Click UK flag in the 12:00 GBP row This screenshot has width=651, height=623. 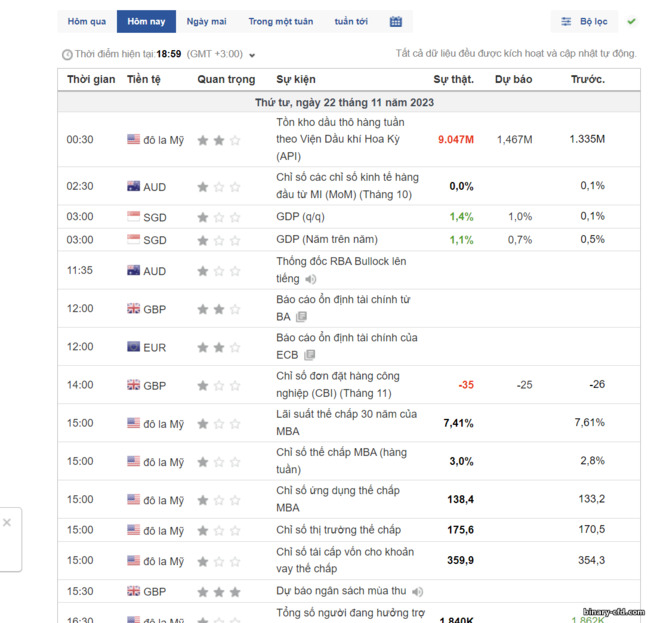coord(133,308)
